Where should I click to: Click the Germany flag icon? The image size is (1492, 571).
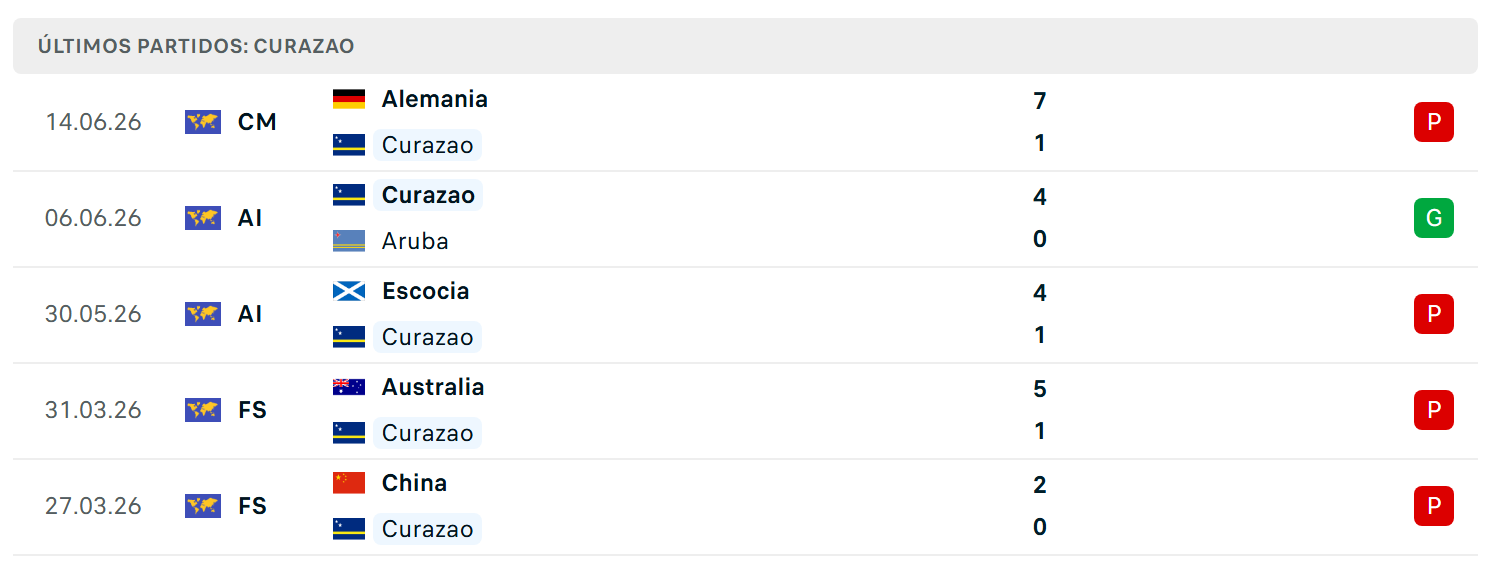tap(349, 99)
